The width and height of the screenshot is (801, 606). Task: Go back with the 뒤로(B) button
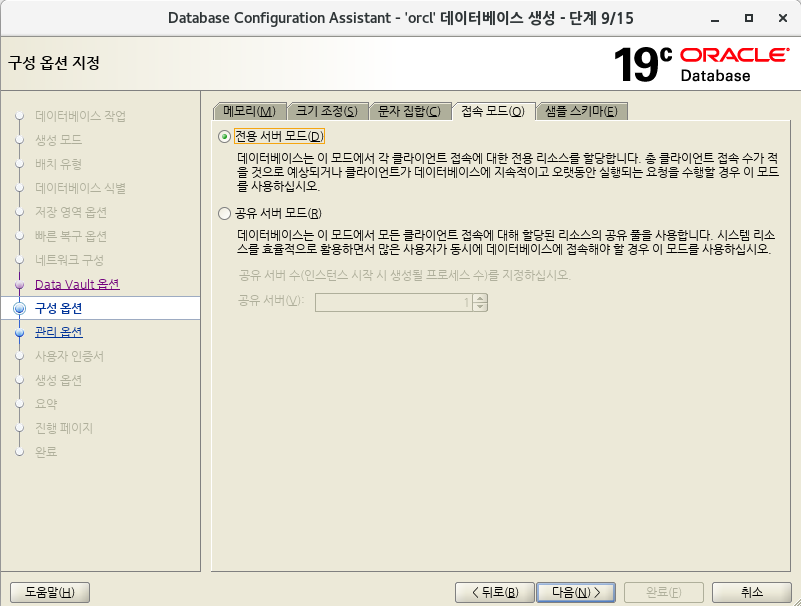coord(494,592)
